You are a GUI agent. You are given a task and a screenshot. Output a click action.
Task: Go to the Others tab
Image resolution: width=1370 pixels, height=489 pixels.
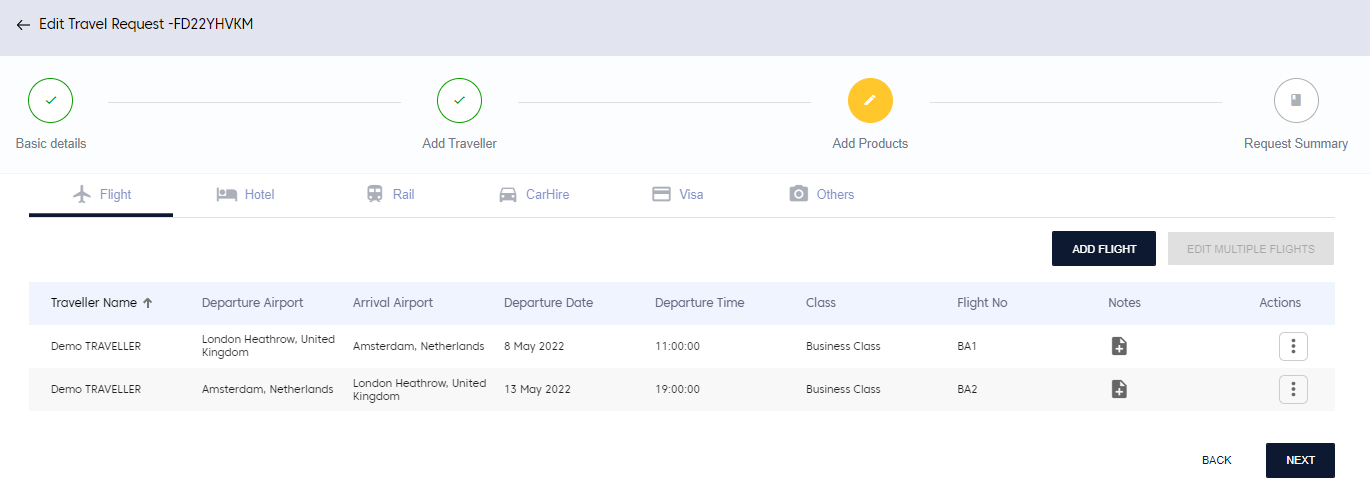click(x=822, y=195)
